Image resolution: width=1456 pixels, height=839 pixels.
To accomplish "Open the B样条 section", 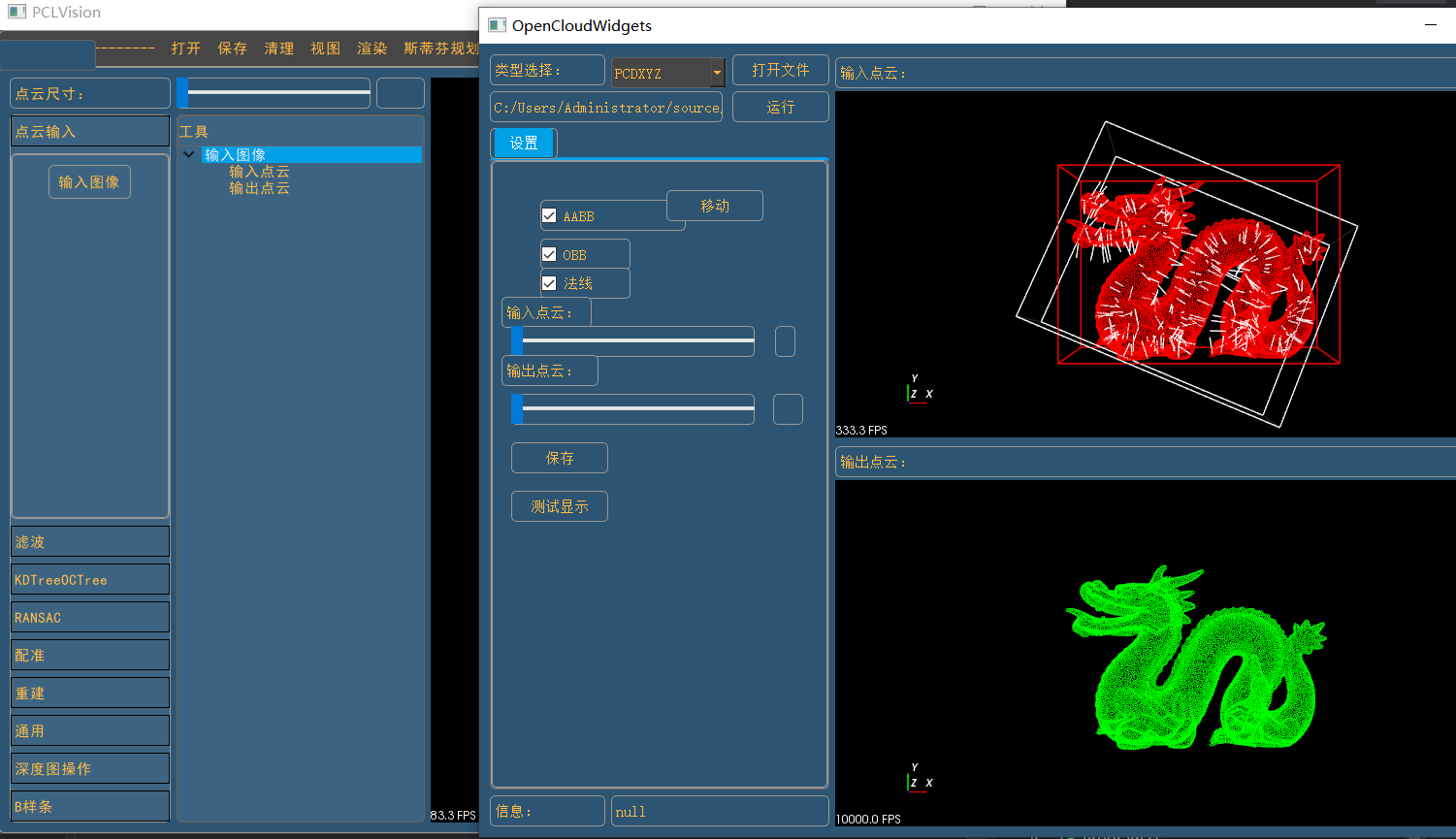I will pyautogui.click(x=90, y=806).
